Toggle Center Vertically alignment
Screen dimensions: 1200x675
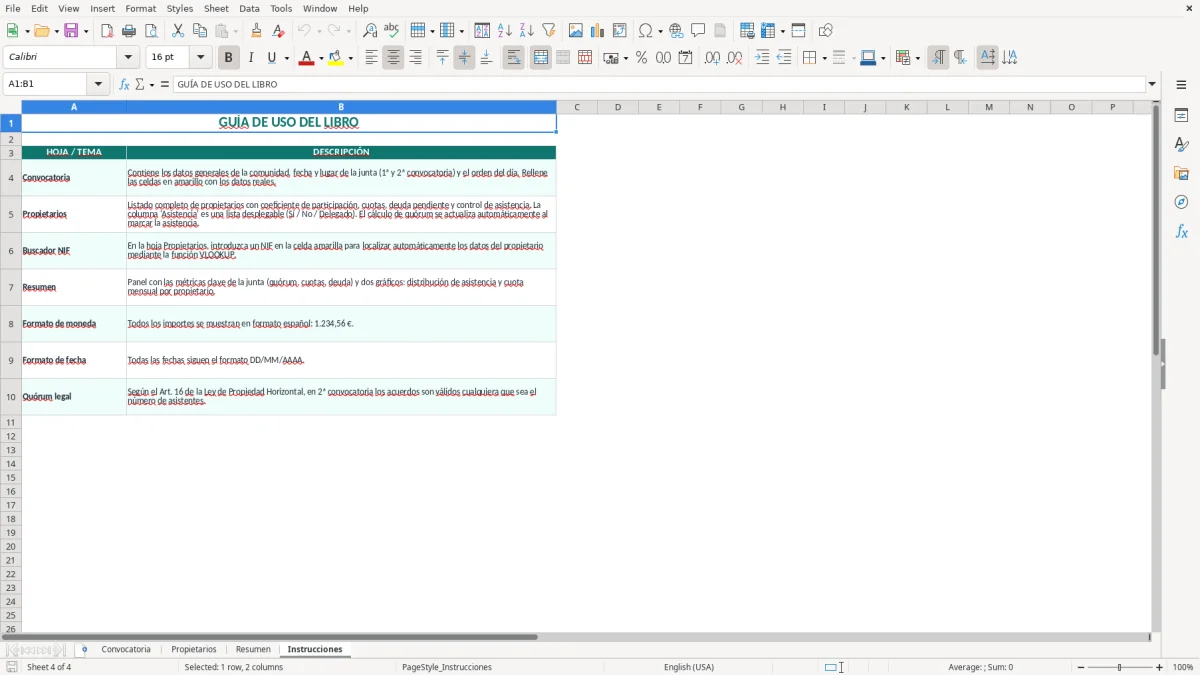464,58
